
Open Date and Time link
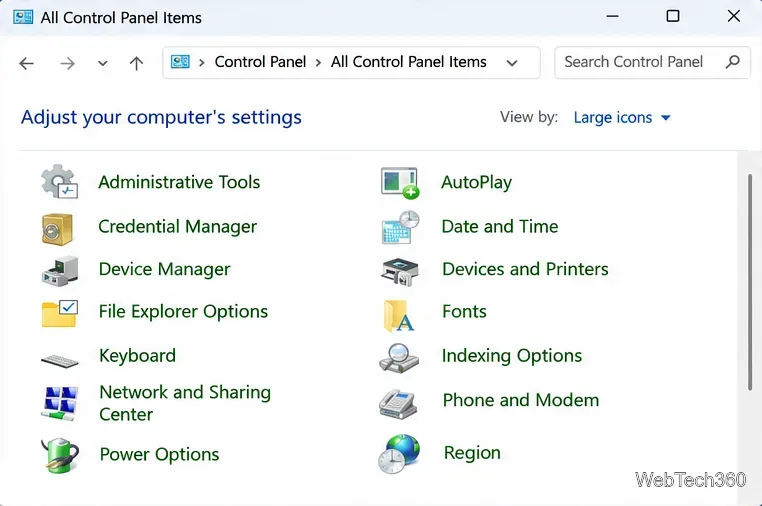(500, 227)
